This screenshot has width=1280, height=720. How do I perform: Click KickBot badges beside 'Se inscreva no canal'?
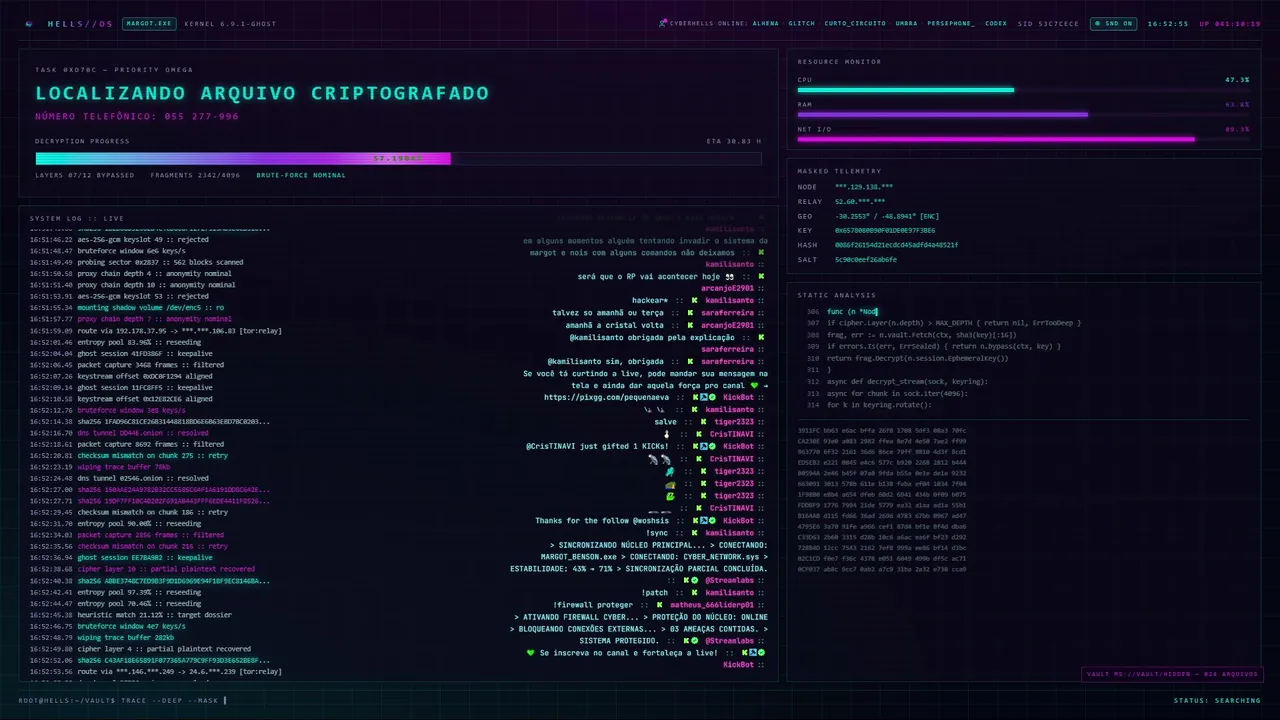coord(754,653)
